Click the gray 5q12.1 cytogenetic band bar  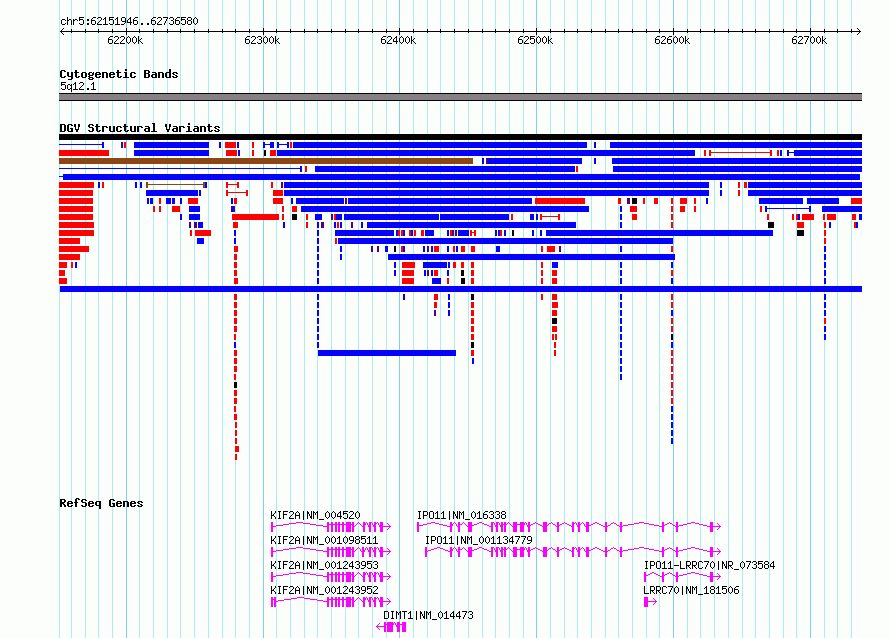(460, 97)
